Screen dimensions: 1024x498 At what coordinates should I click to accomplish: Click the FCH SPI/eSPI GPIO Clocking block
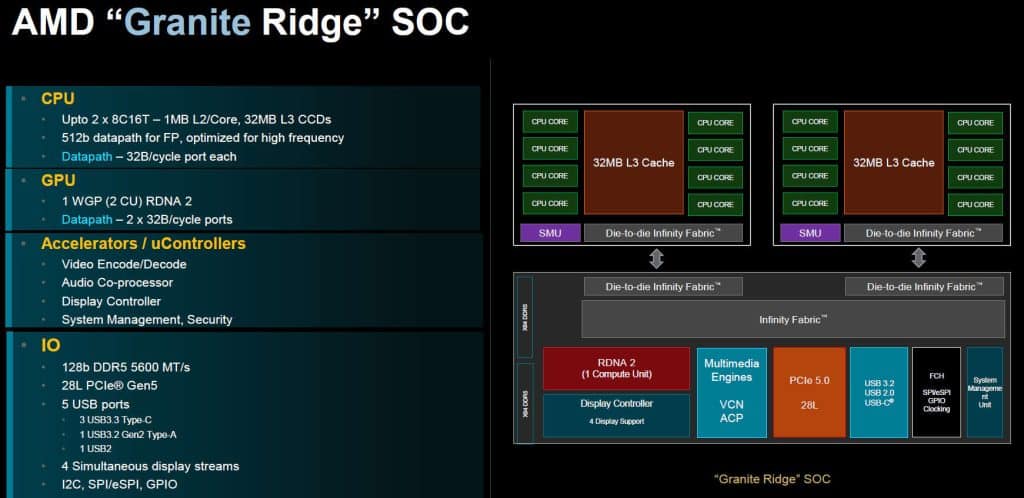point(936,392)
